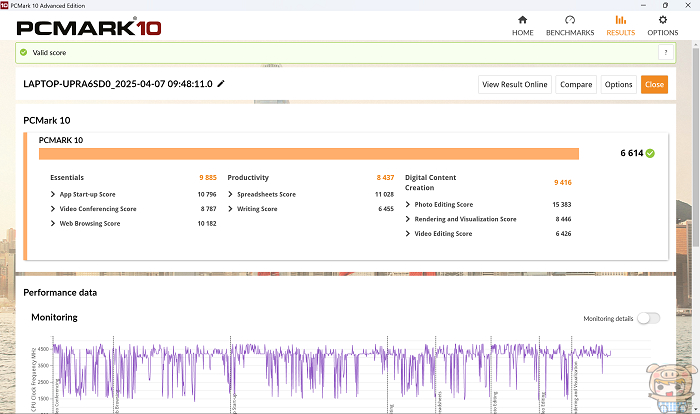Close the result with orange Close button
This screenshot has height=414, width=700.
(654, 84)
